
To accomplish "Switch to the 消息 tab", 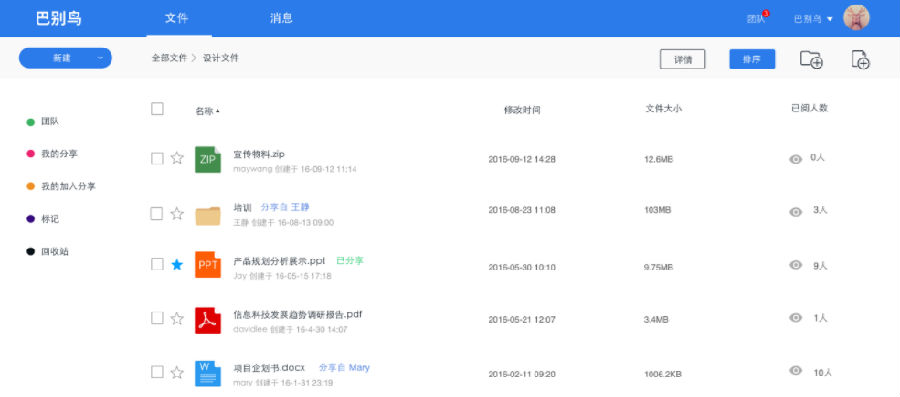I will 281,18.
